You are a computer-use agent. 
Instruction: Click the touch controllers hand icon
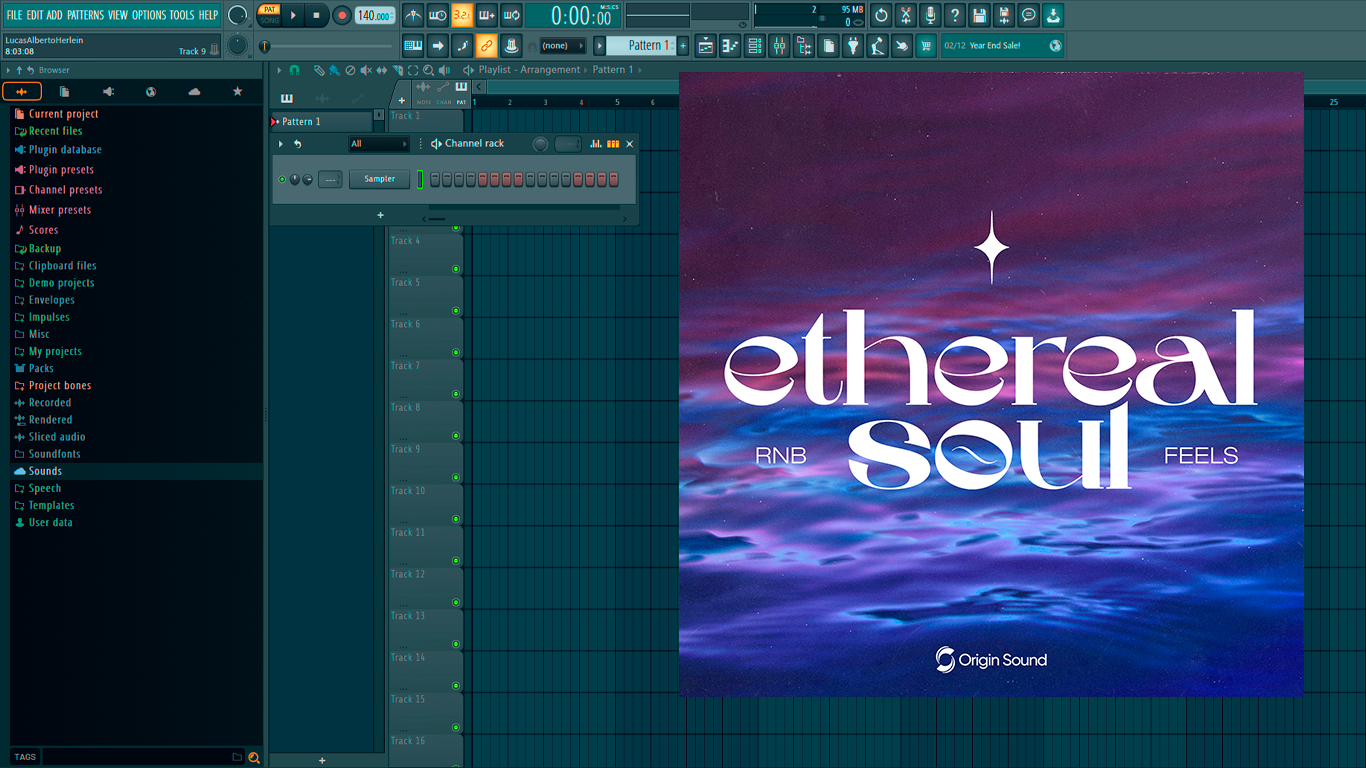point(902,45)
